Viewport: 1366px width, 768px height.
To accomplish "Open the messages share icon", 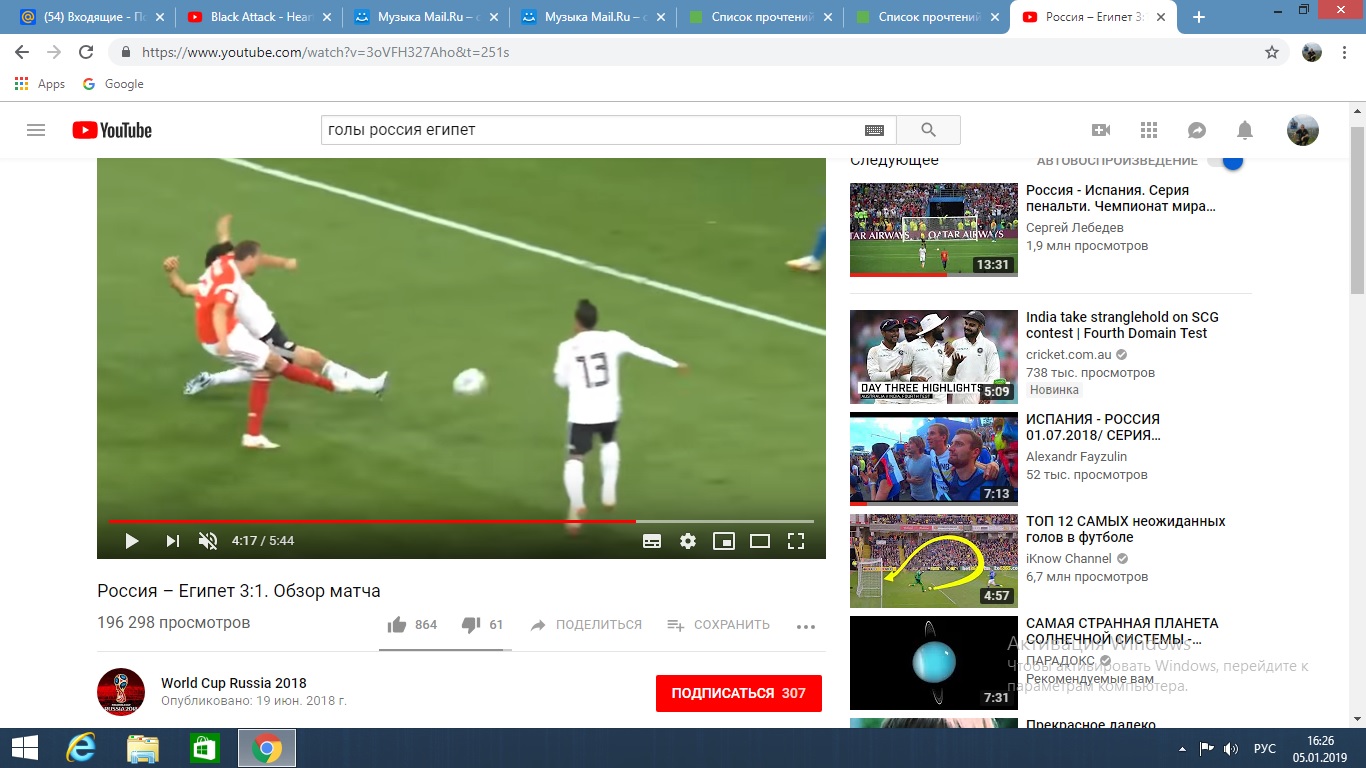I will (1196, 130).
